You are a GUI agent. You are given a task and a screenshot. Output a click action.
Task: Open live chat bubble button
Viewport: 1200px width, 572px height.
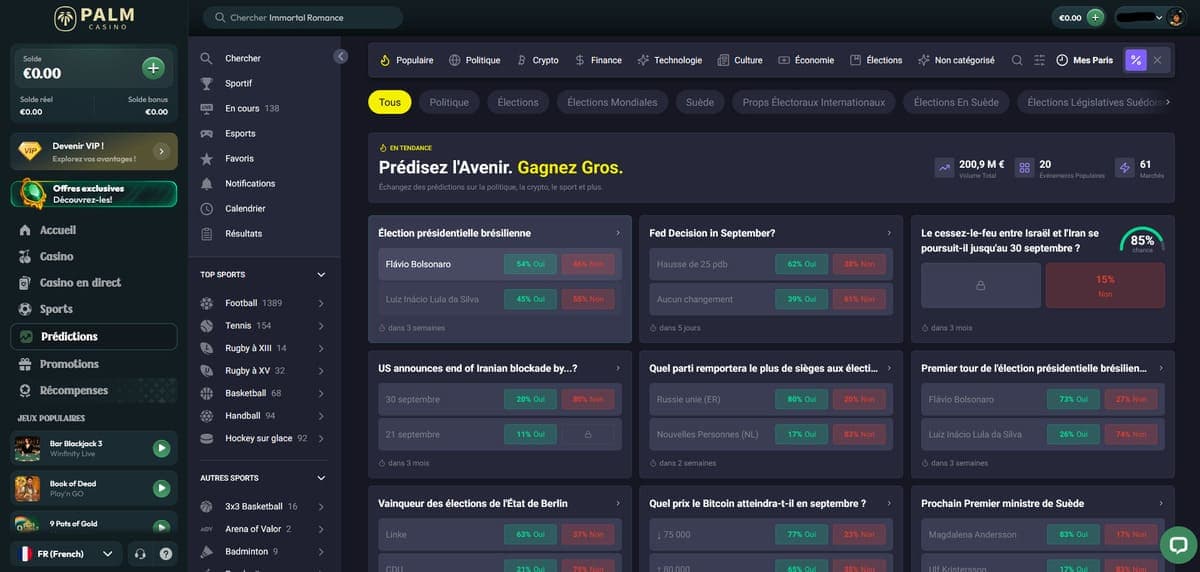(1178, 546)
